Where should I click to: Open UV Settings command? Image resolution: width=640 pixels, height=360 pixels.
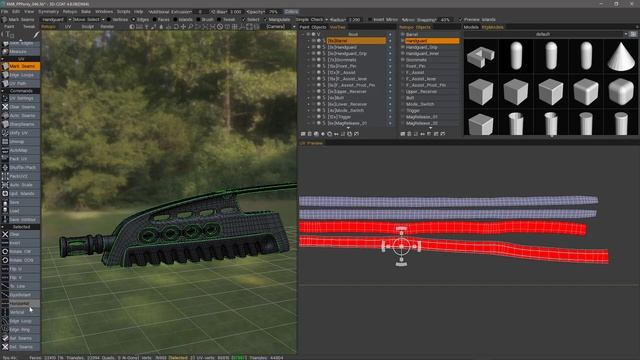[x=20, y=98]
